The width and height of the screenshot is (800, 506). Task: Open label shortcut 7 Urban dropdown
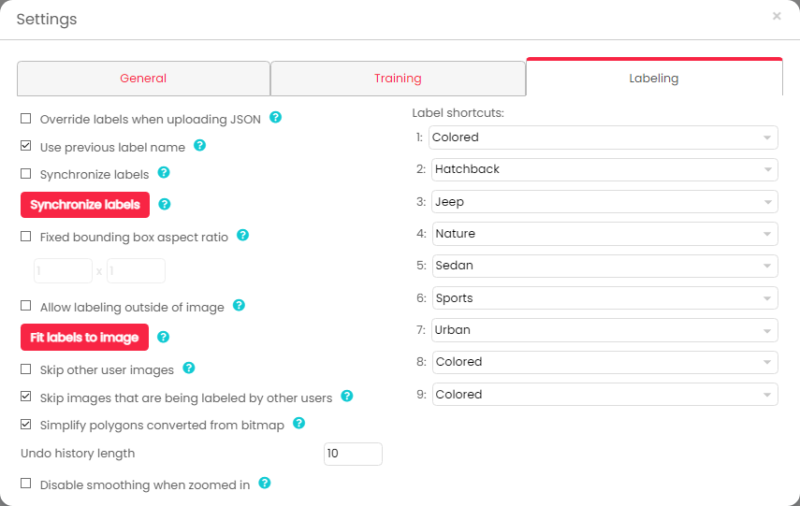604,330
